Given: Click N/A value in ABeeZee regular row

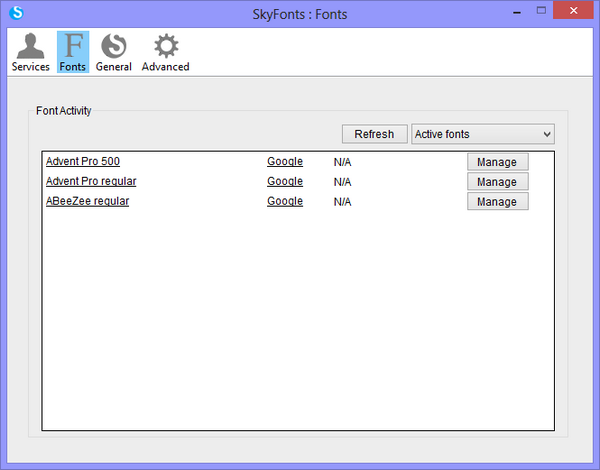Looking at the screenshot, I should coord(342,202).
